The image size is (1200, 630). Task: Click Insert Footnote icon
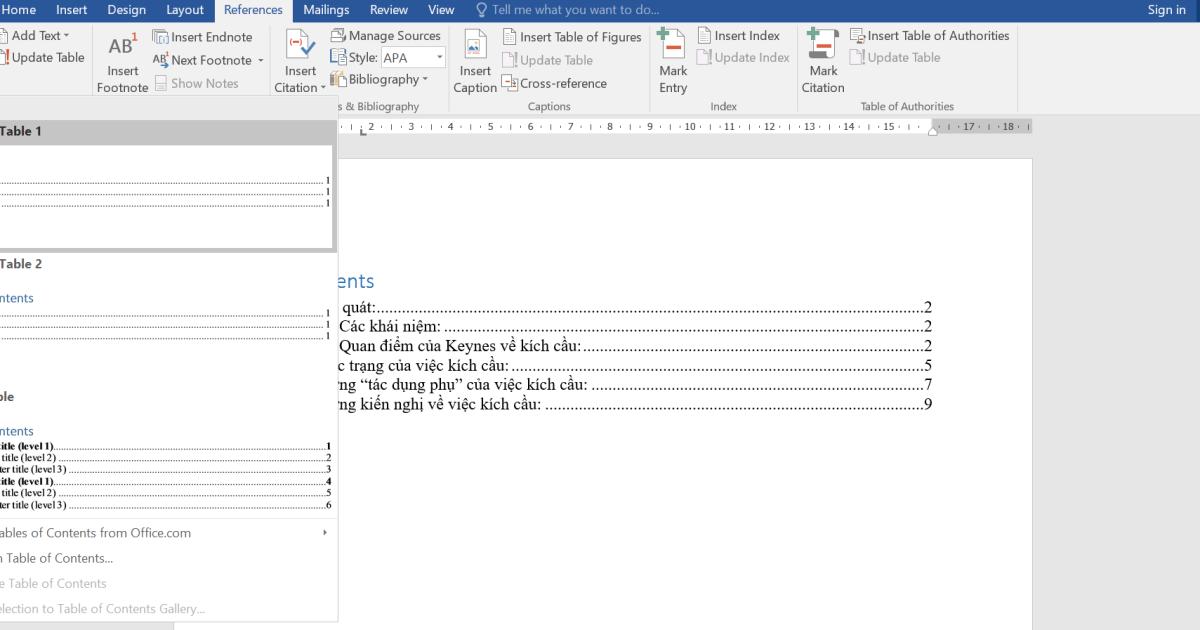tap(123, 62)
